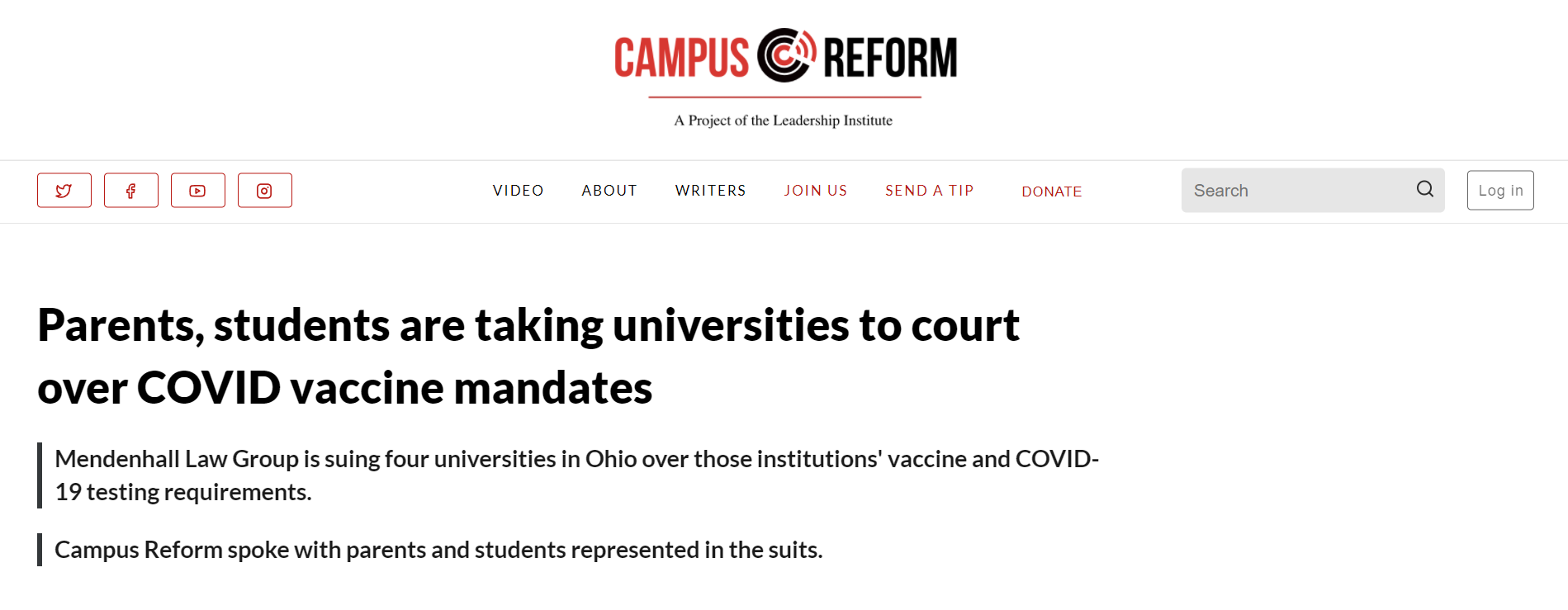View the Writers page

click(711, 191)
